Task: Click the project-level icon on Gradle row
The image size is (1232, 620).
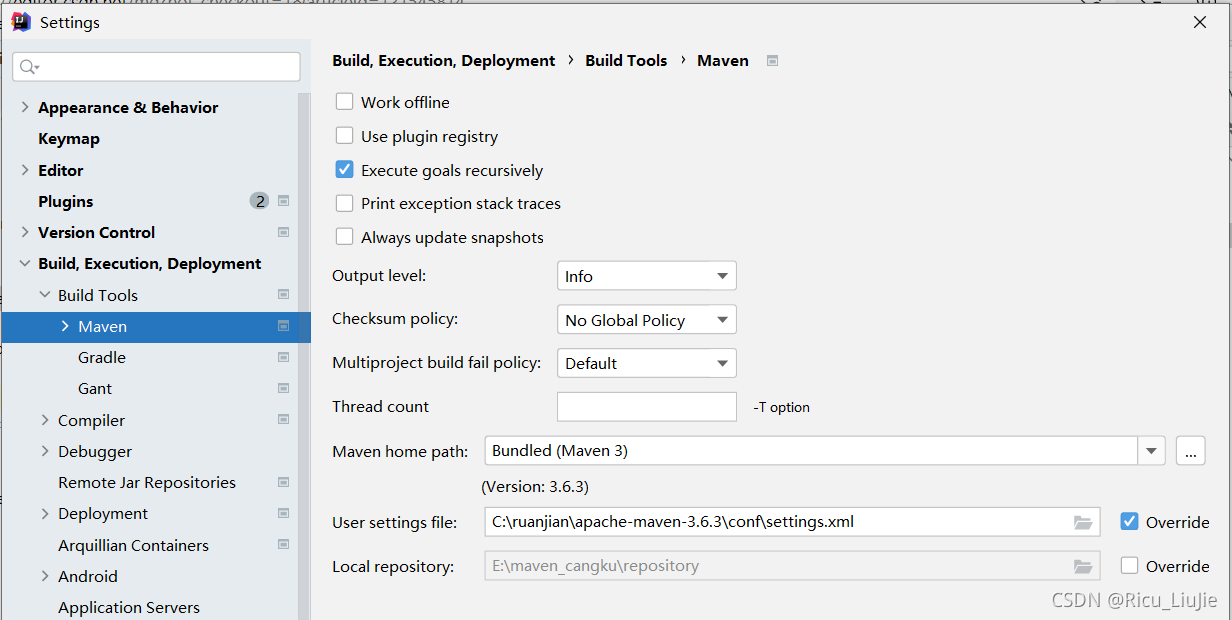Action: coord(284,357)
